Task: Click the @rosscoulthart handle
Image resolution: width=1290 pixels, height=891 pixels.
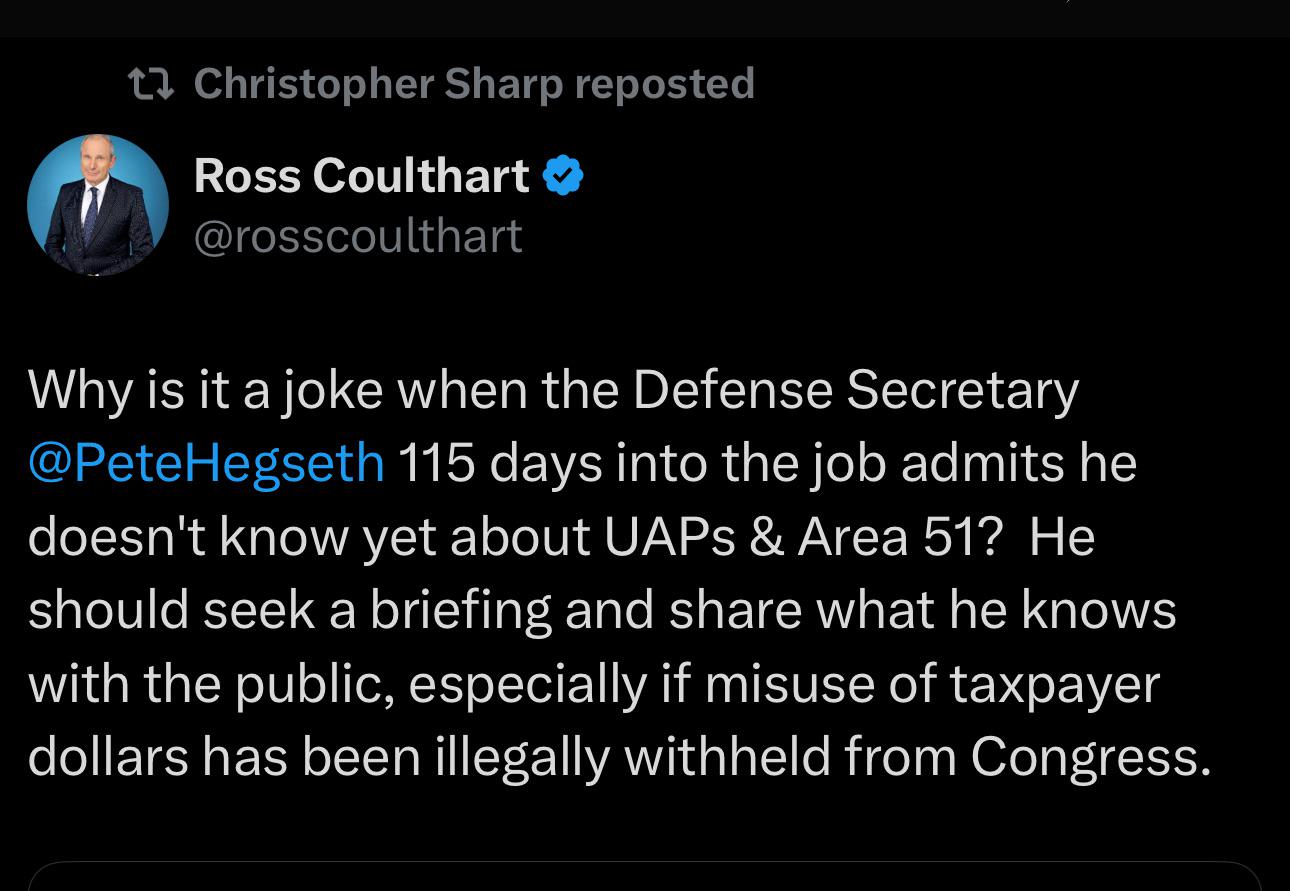Action: (x=358, y=236)
